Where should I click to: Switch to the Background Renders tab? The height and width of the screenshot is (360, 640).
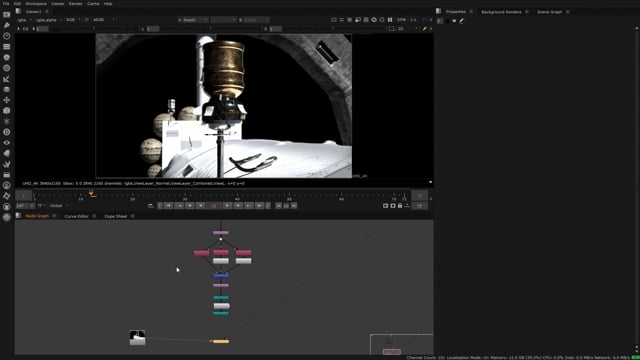[501, 12]
